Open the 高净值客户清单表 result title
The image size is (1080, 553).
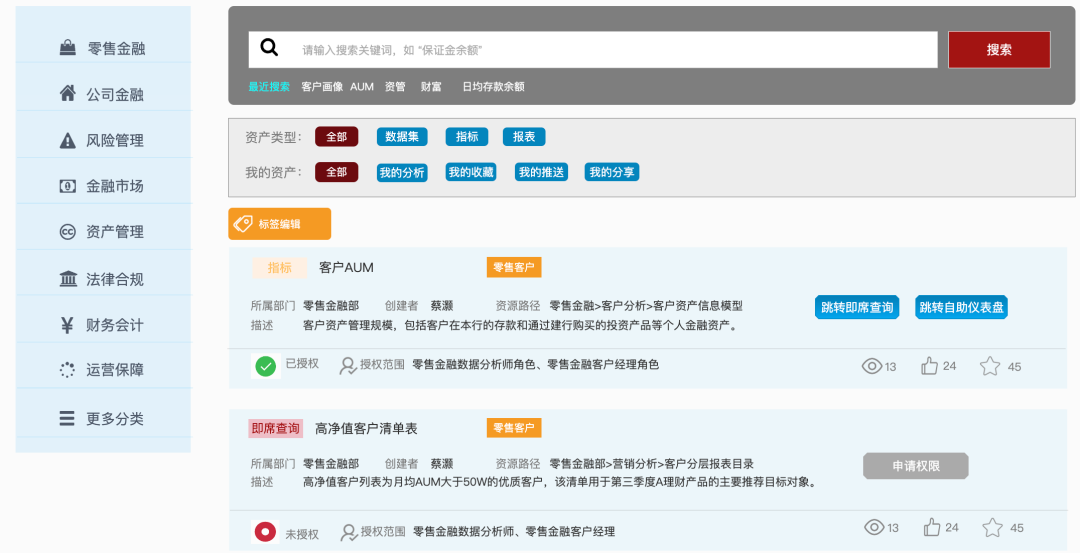pos(366,428)
